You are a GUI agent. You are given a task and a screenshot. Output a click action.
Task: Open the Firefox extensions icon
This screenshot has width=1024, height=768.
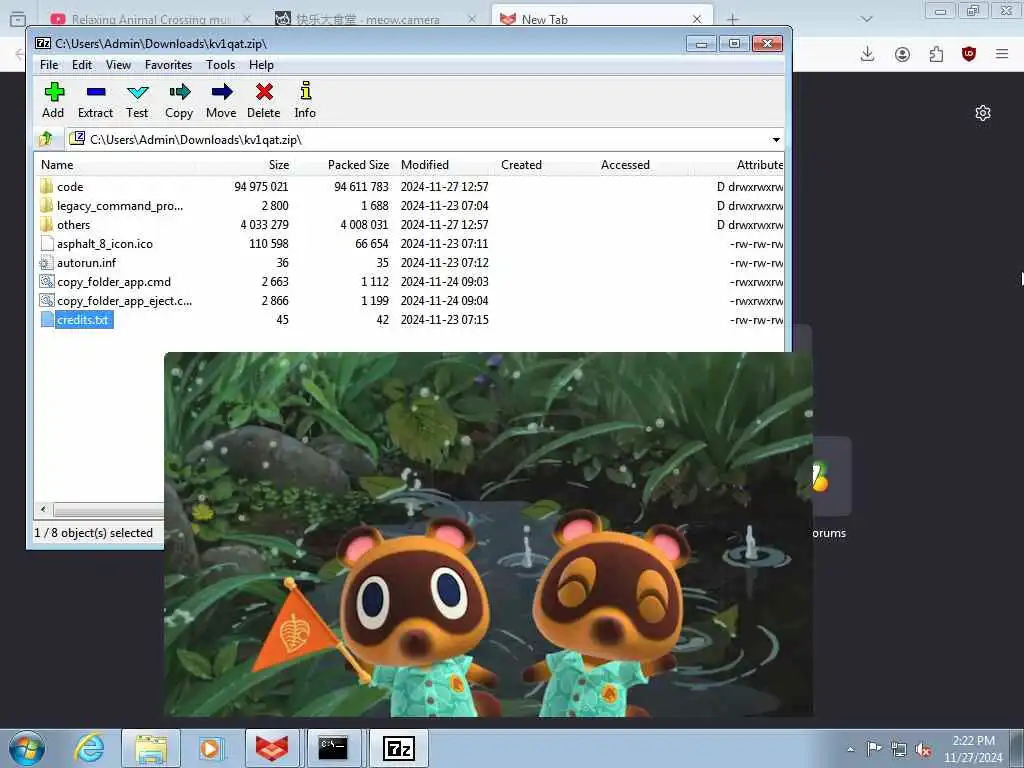pyautogui.click(x=936, y=54)
